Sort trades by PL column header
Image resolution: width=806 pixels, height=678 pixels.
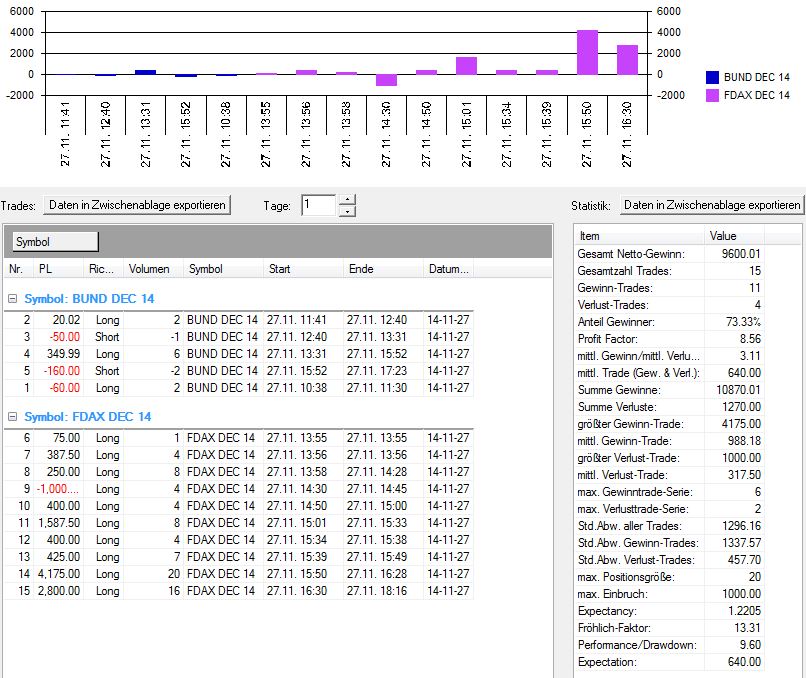pyautogui.click(x=60, y=269)
